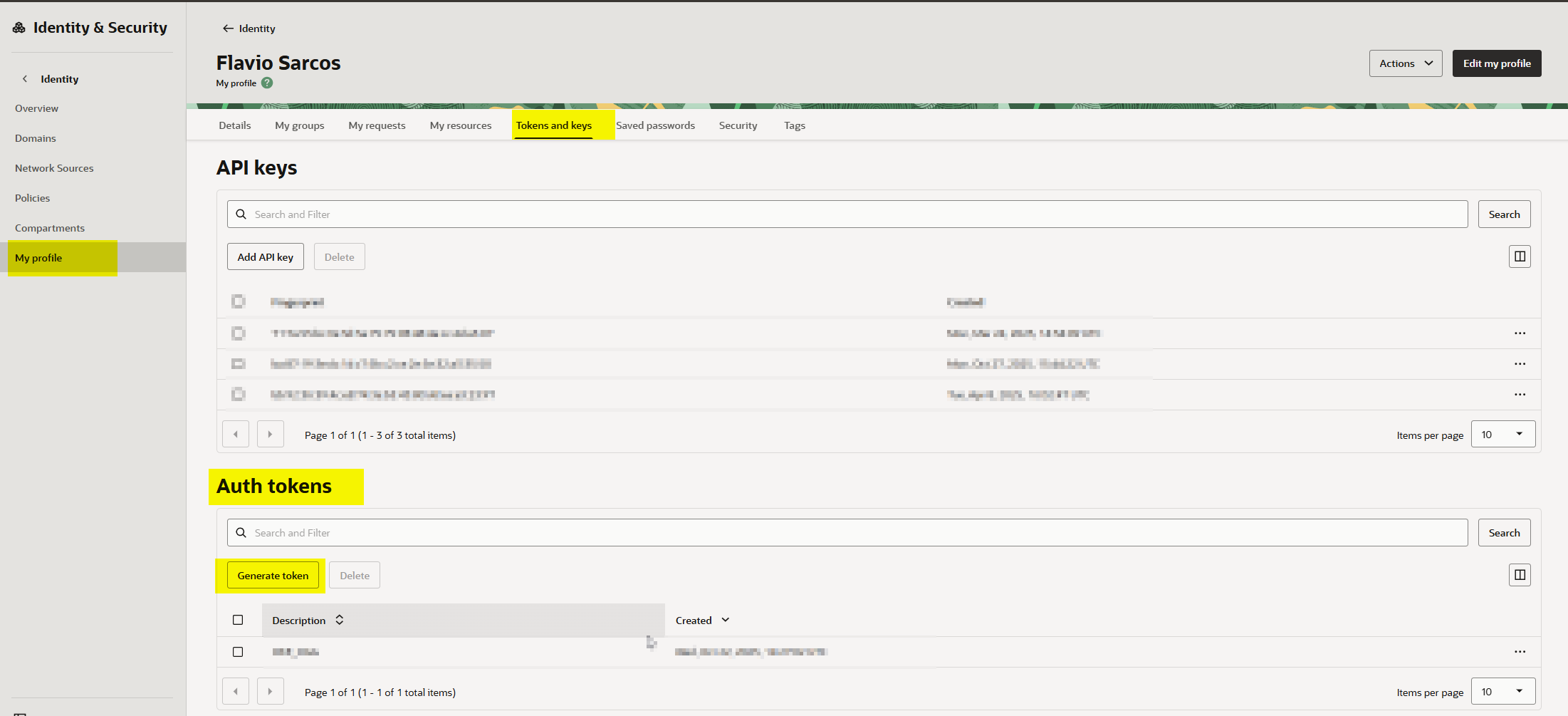Click the Generate token button

tap(273, 576)
